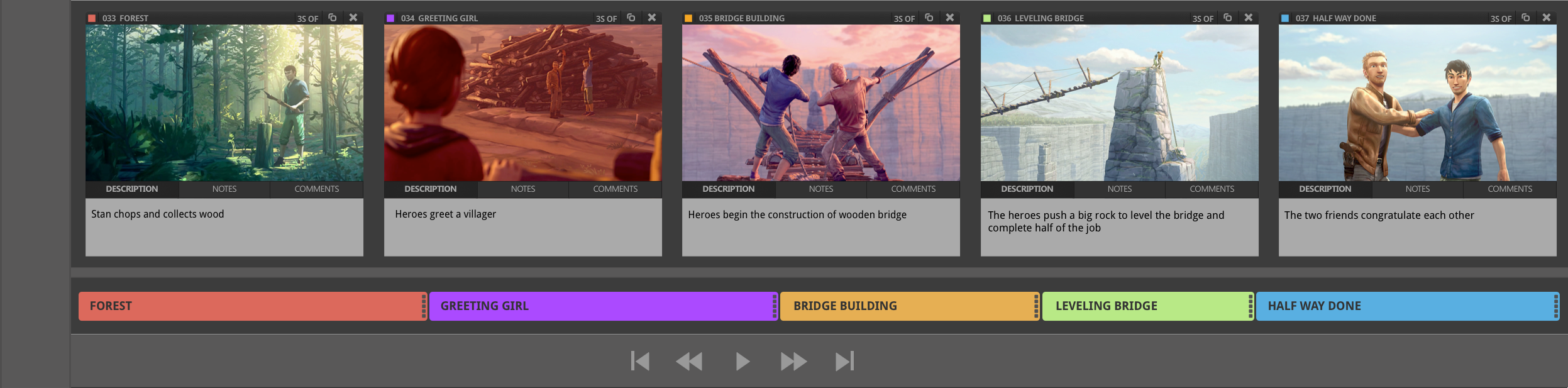
Task: Rewind the storyboard playback
Action: (689, 361)
